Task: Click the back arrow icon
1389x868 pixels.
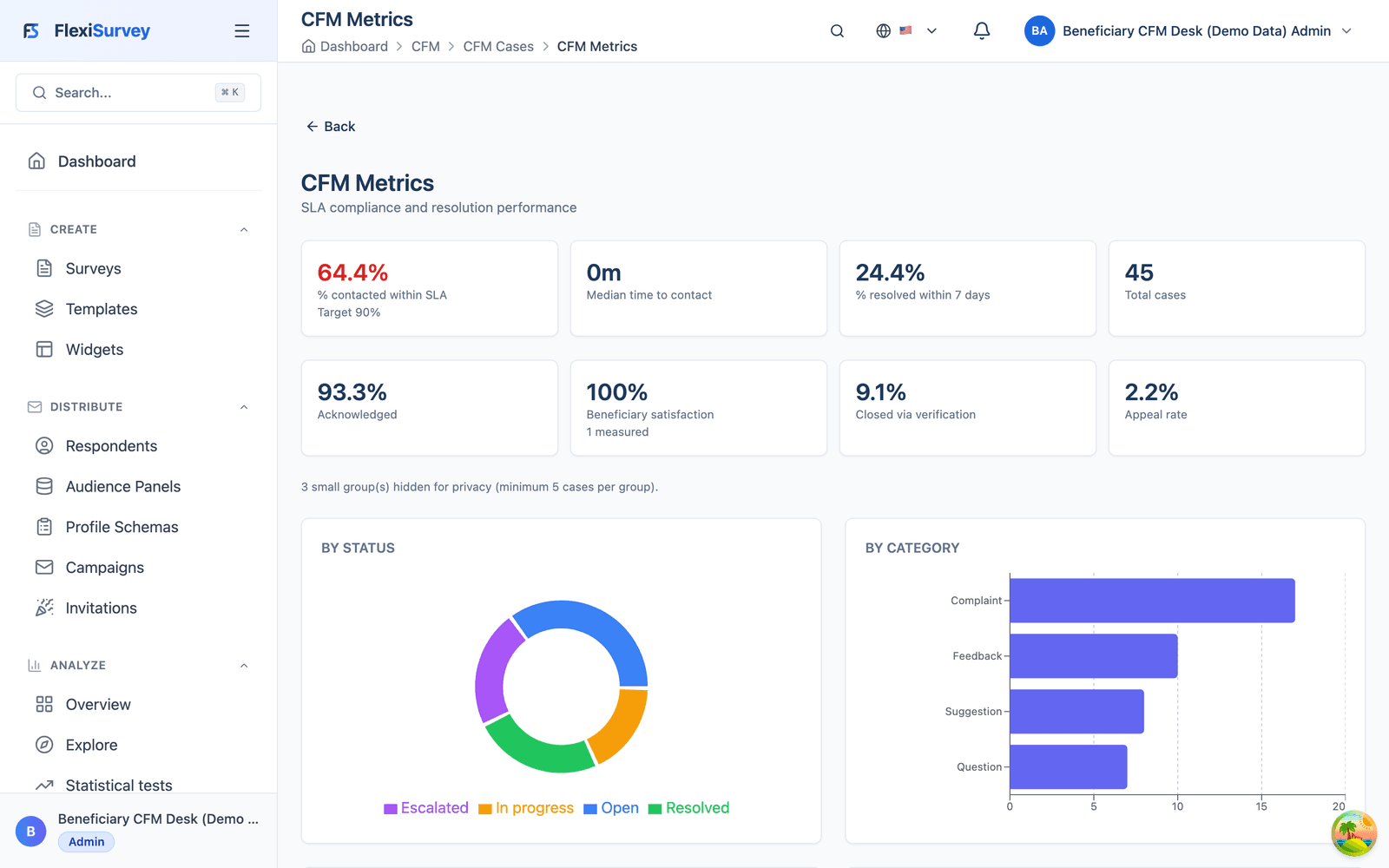Action: point(312,127)
